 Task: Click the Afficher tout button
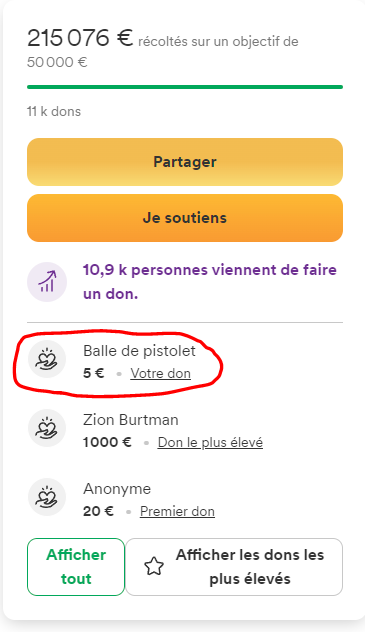76,567
